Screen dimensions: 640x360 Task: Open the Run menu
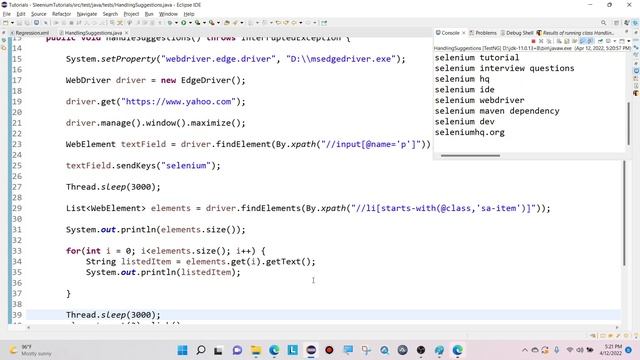tap(149, 14)
